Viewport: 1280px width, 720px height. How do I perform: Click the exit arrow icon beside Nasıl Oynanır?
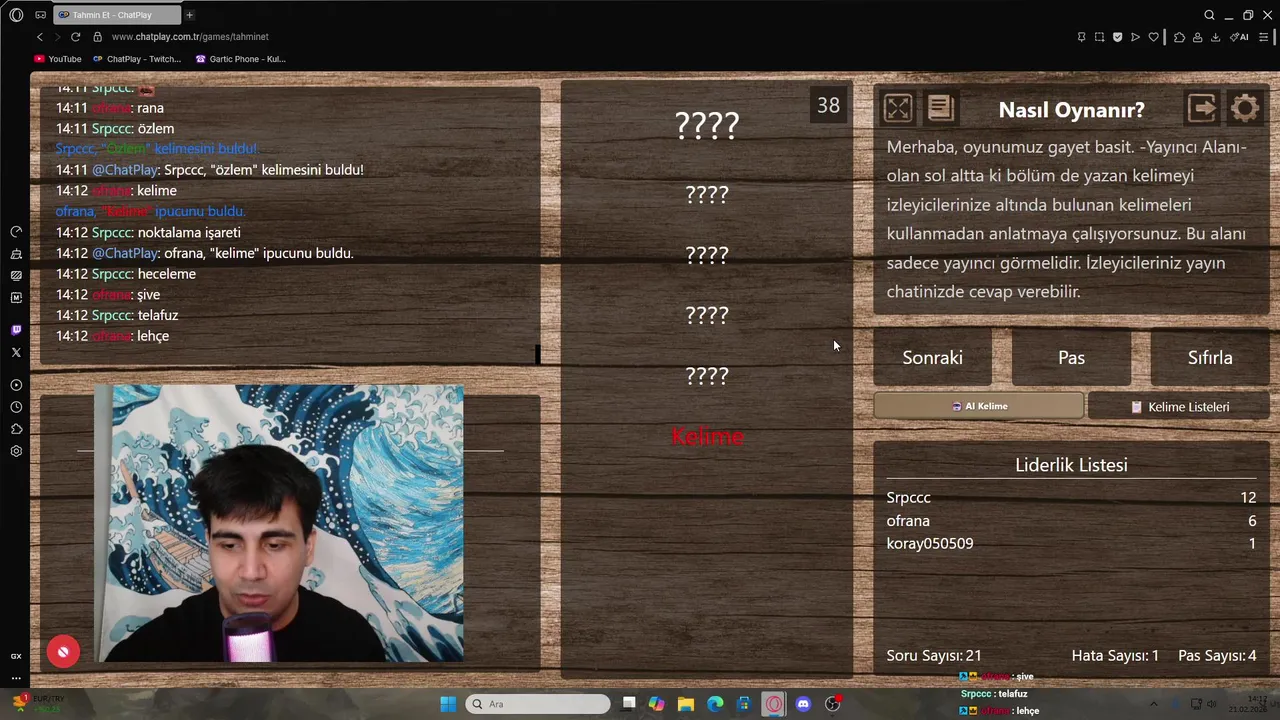pos(1202,108)
